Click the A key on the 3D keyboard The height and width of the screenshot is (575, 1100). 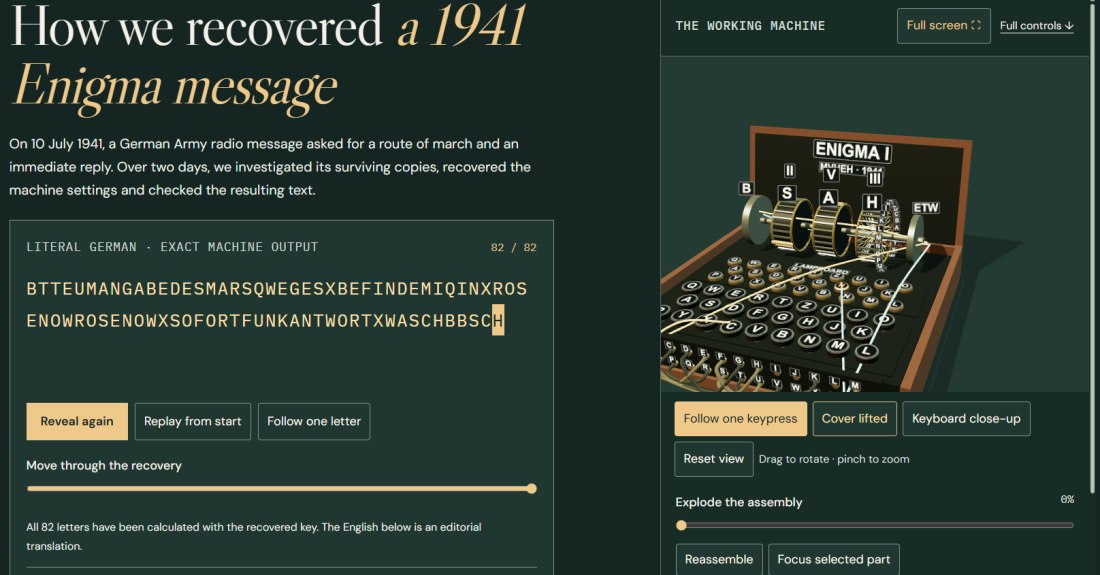(688, 300)
